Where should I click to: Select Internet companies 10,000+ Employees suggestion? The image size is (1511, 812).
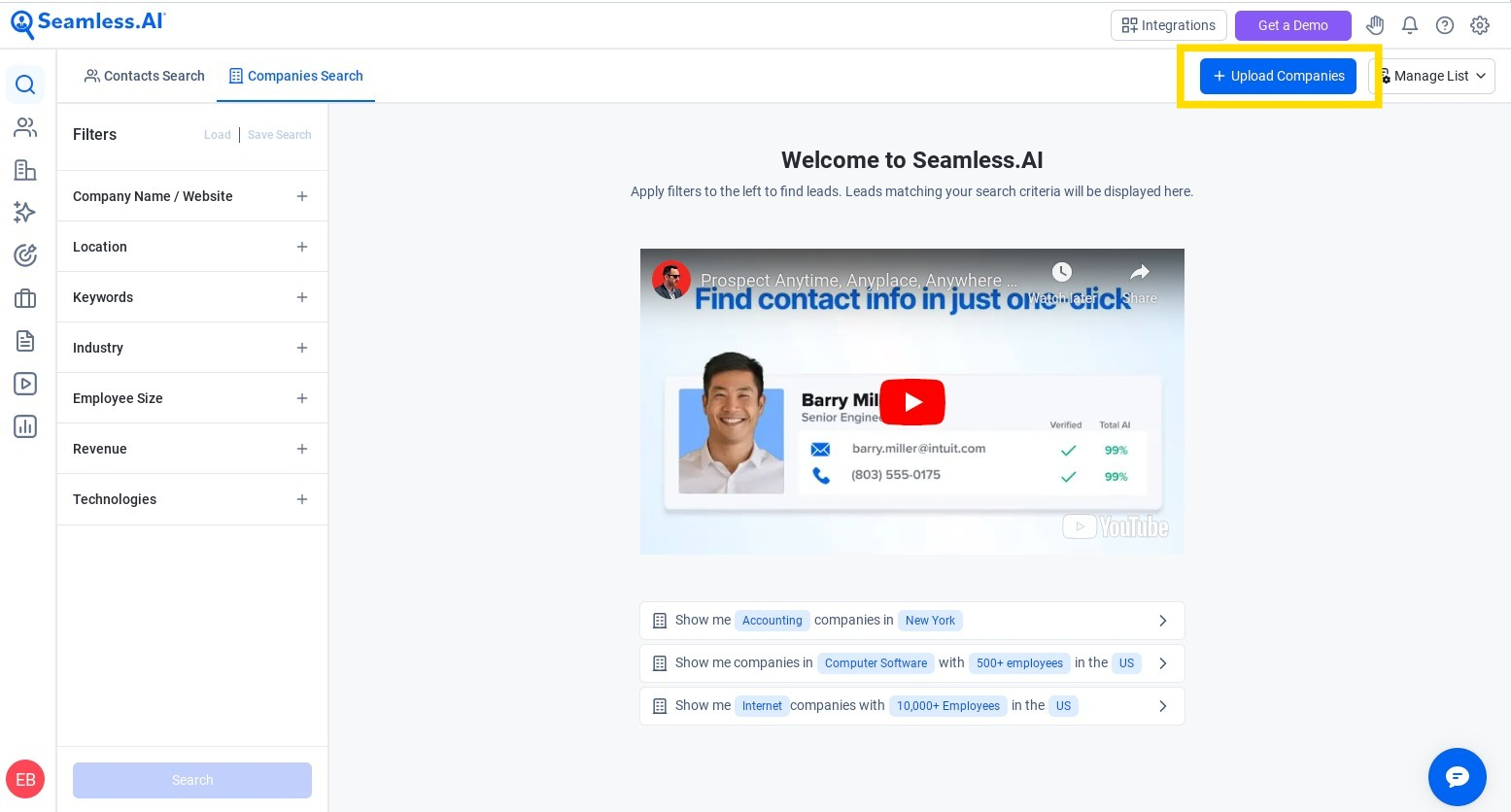912,706
